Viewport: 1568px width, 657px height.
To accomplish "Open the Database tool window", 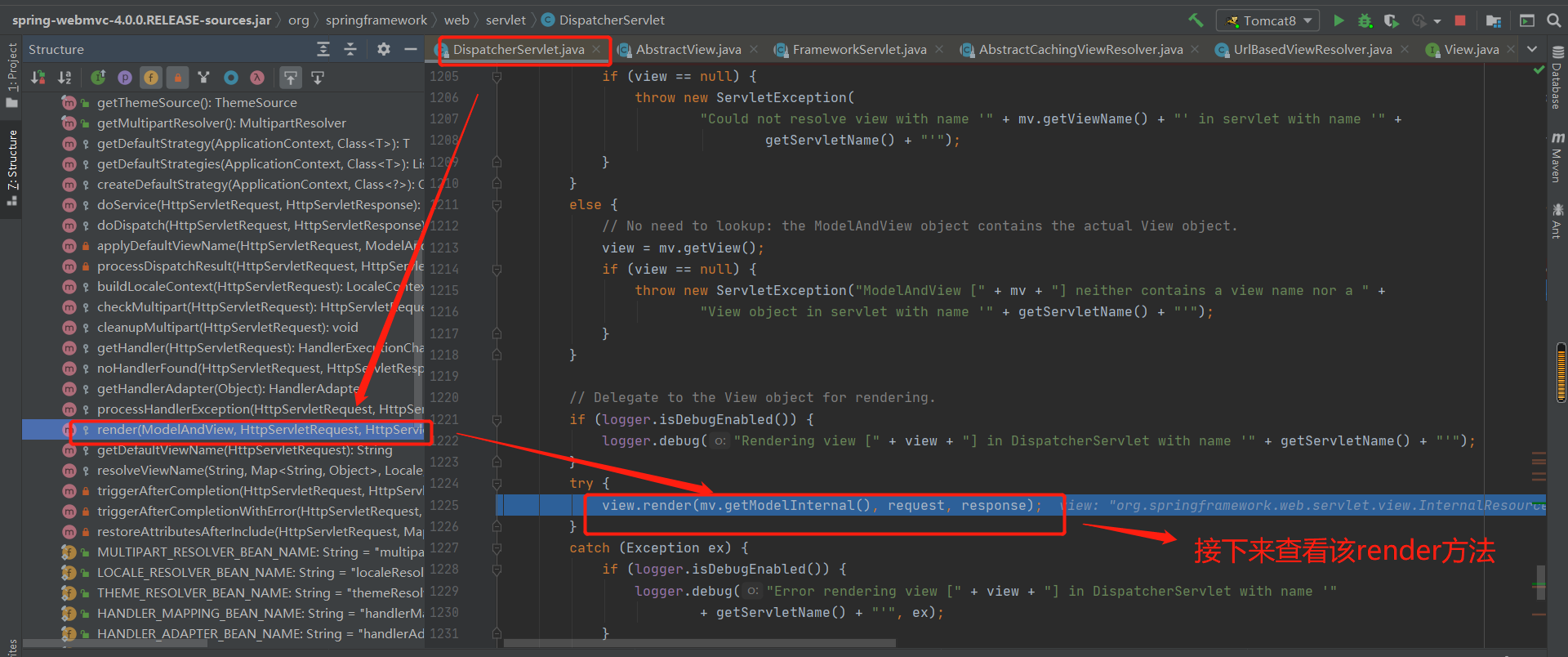I will pyautogui.click(x=1557, y=77).
